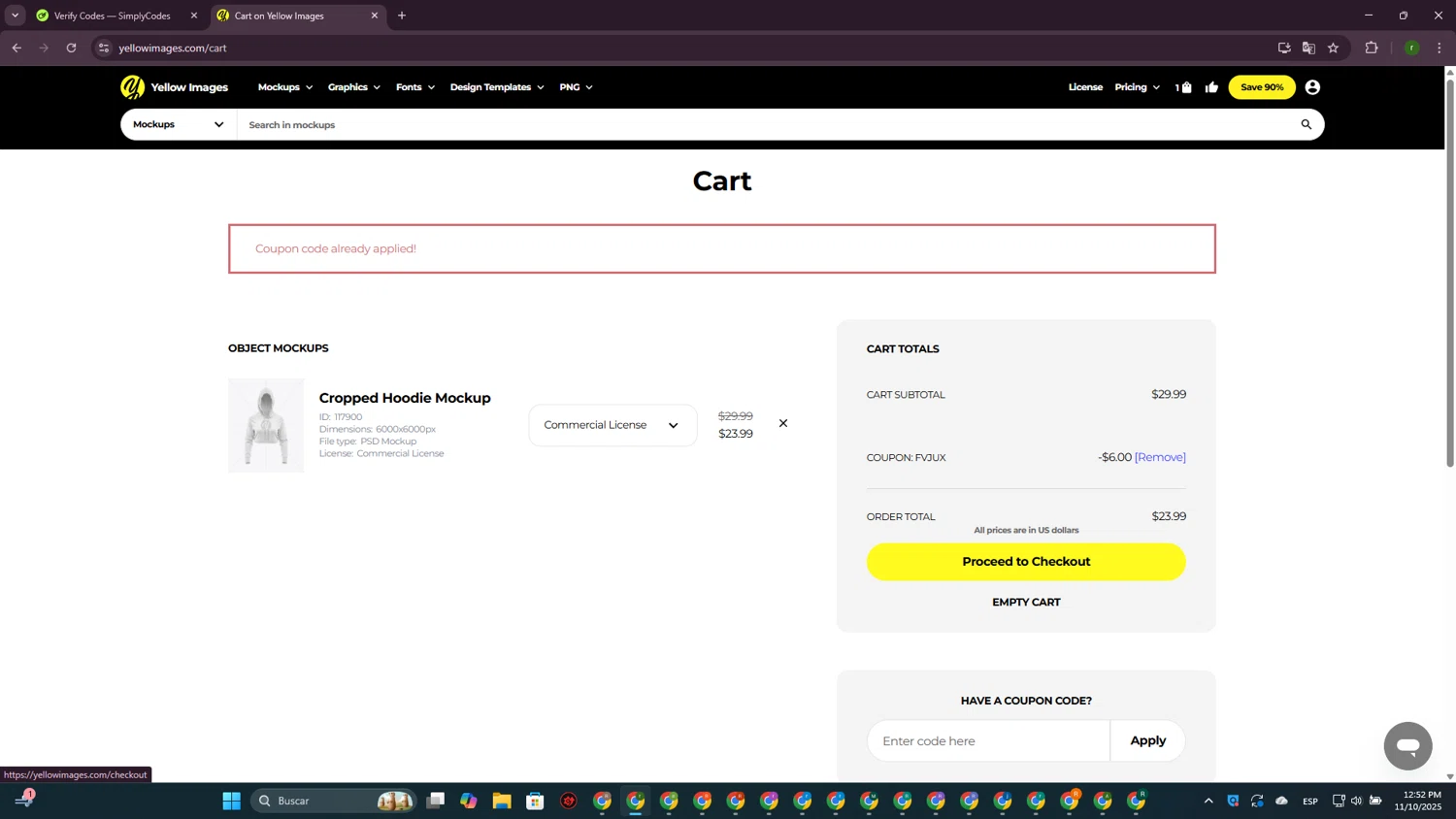Viewport: 1456px width, 819px height.
Task: Open the user account profile icon
Action: pos(1312,87)
